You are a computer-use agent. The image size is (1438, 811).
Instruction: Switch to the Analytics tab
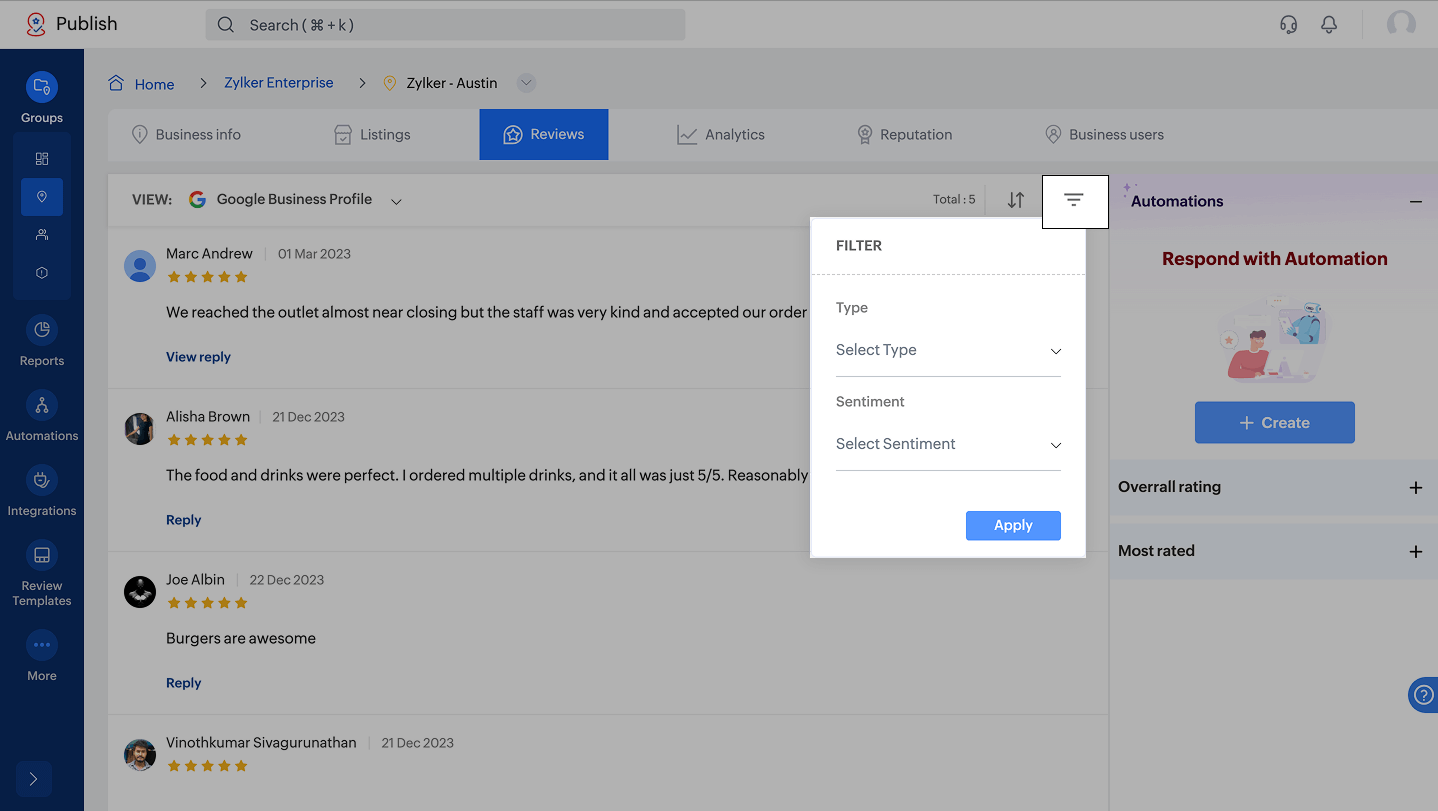[x=721, y=134]
